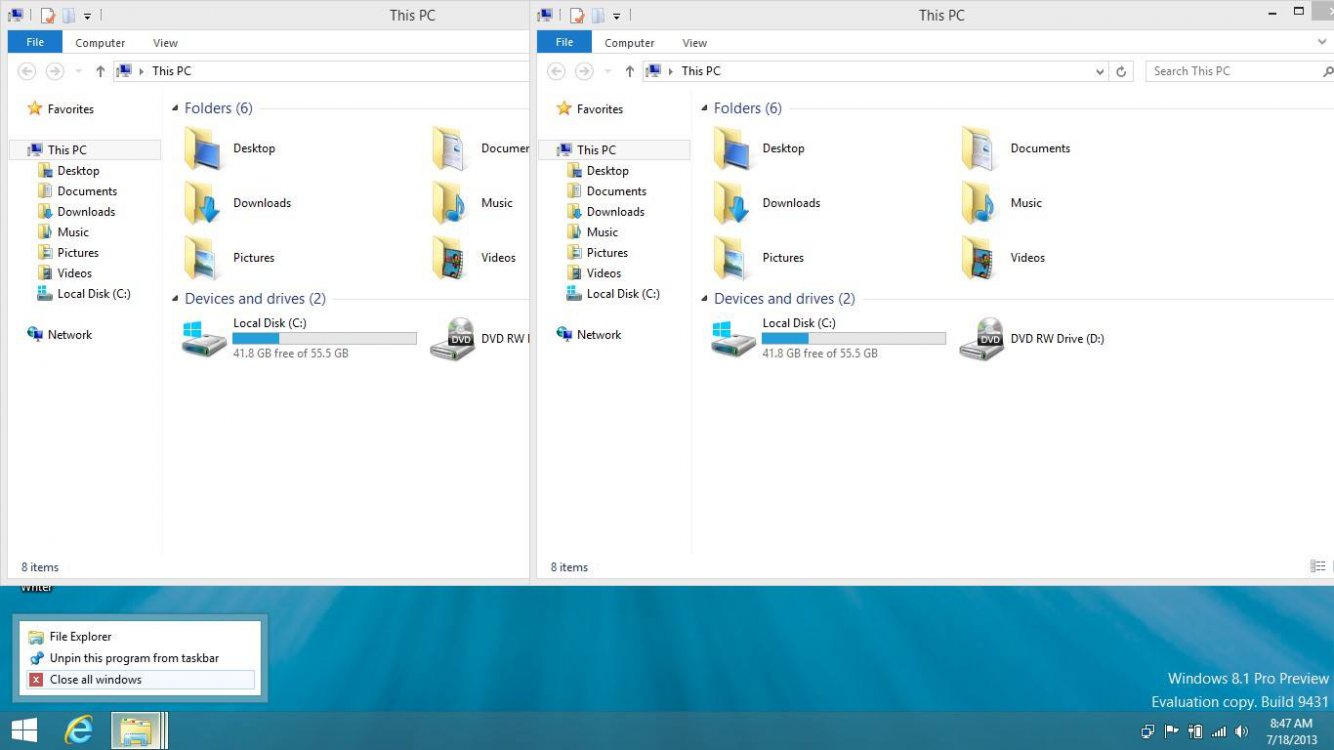Select Favorites in left window navigation pane
Screen dimensions: 1334x750
coord(70,109)
